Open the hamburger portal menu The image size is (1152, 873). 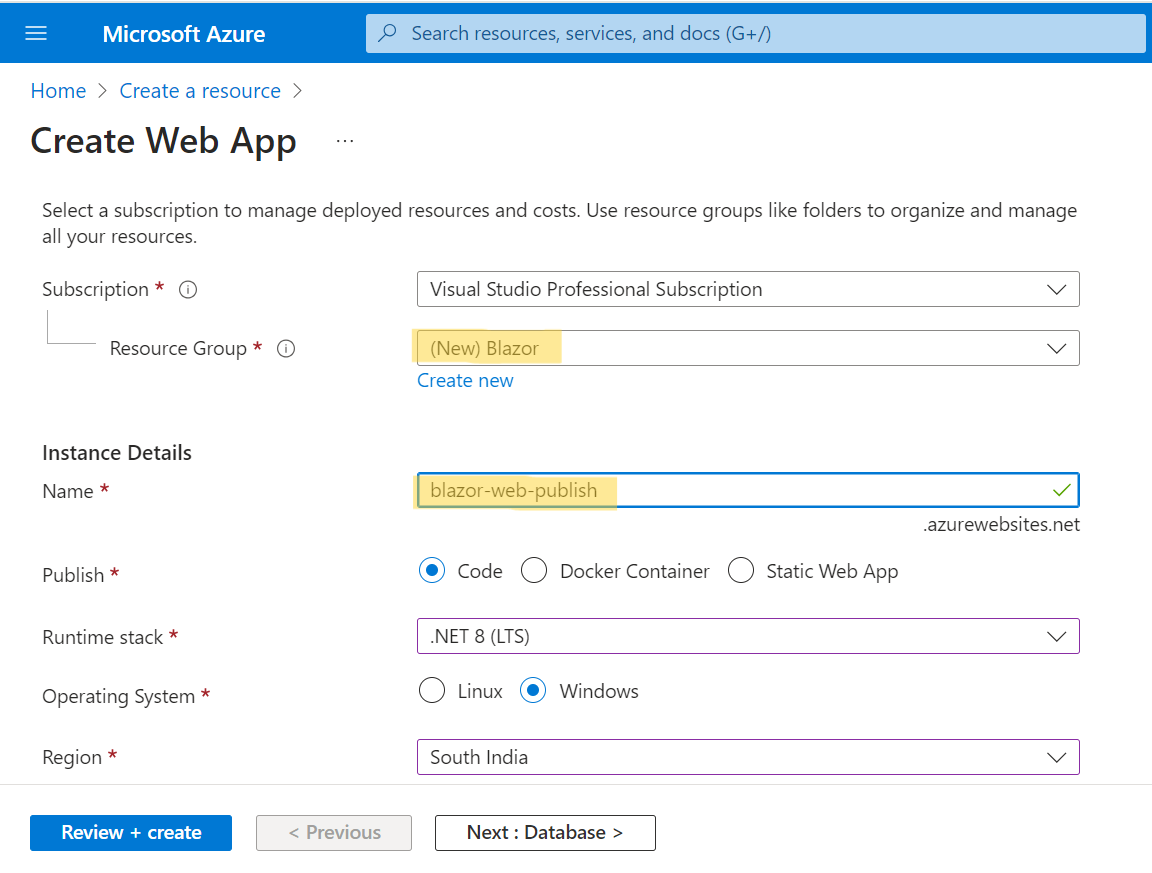(36, 33)
